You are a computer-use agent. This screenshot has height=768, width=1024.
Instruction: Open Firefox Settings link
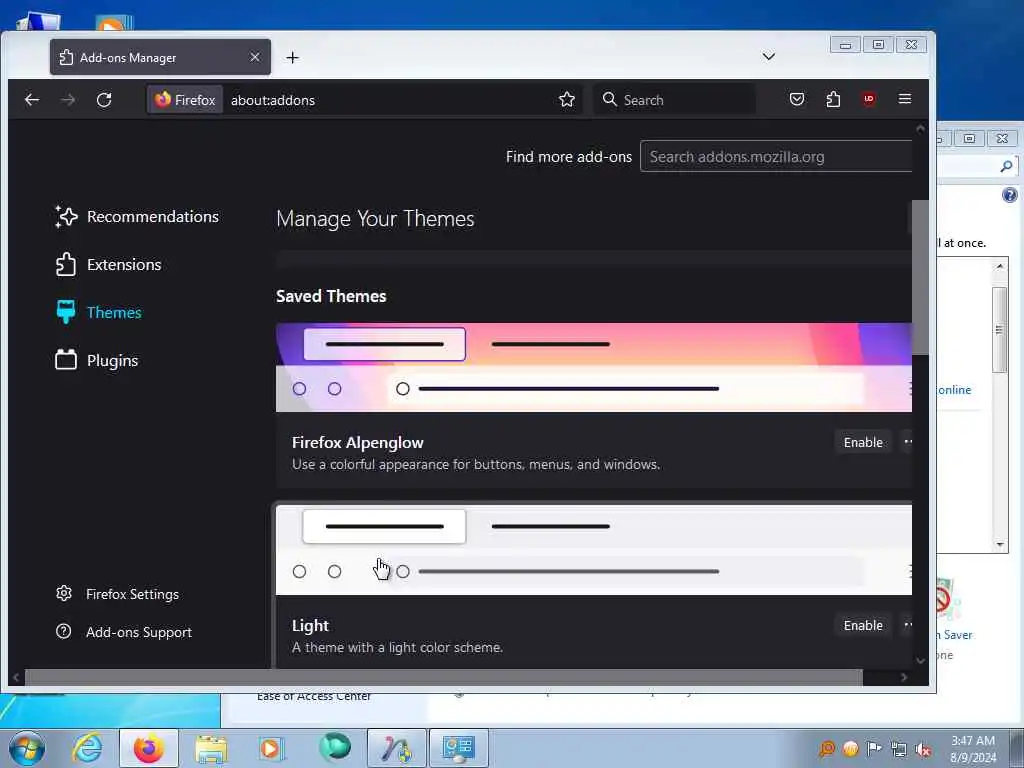click(118, 594)
